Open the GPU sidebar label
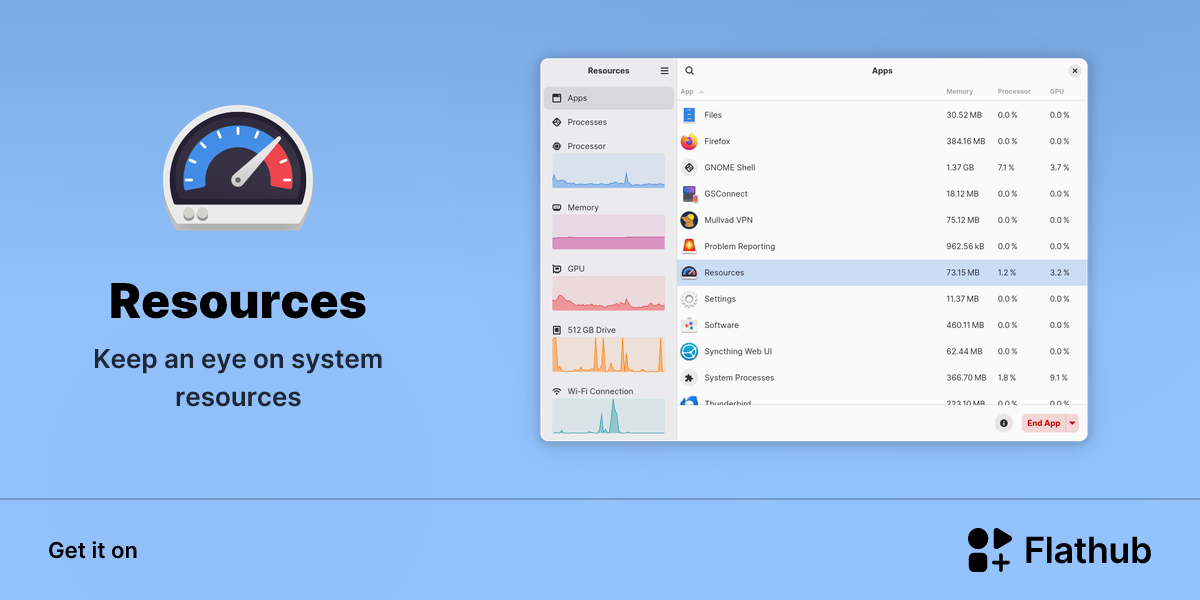 (576, 269)
